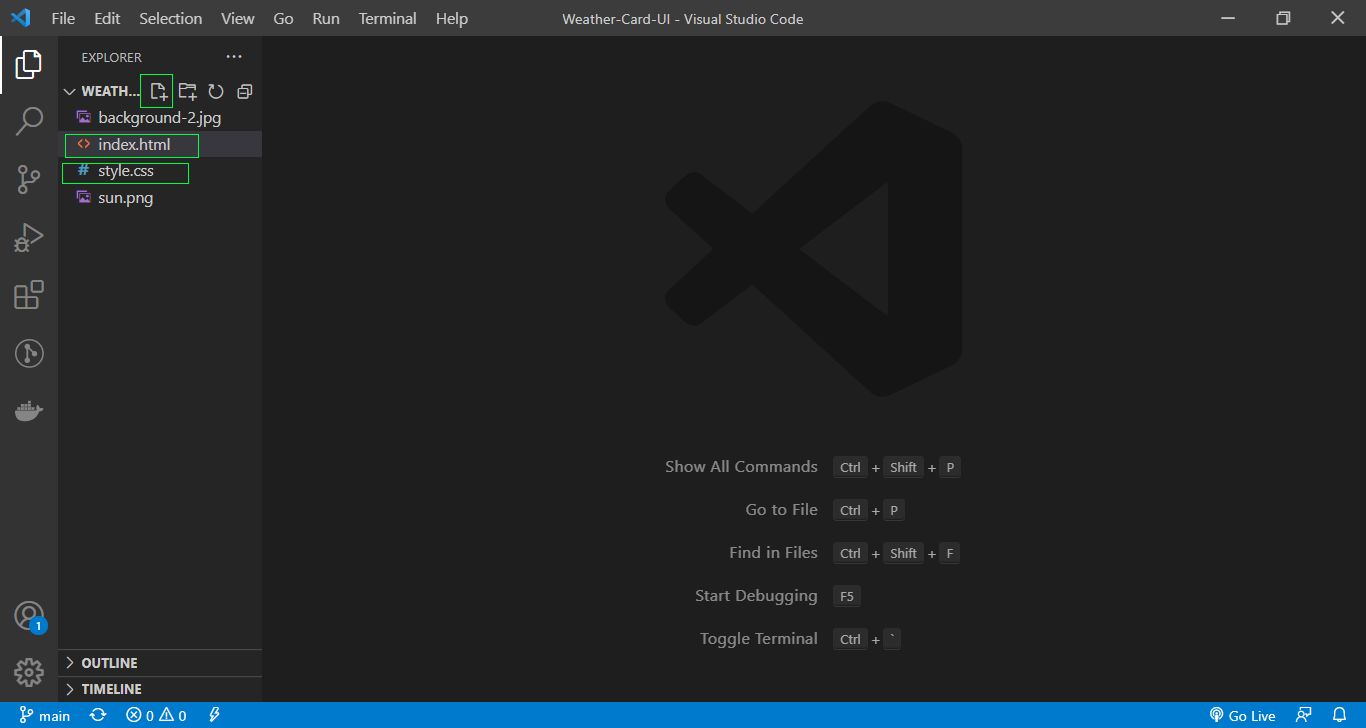
Task: Open the Search view in activity bar
Action: [x=28, y=122]
